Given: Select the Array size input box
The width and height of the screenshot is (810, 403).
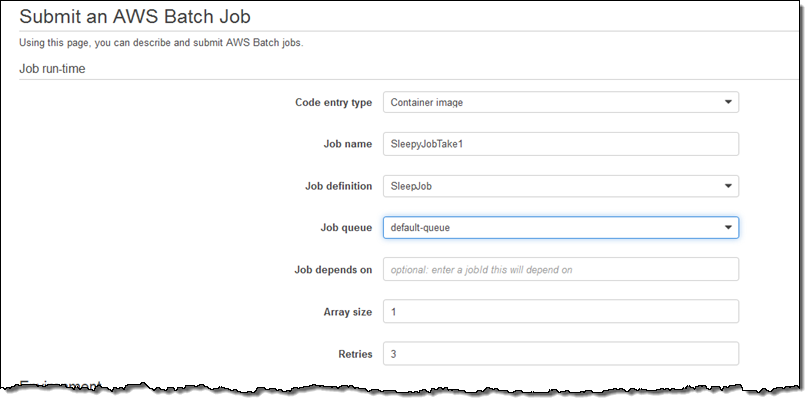Looking at the screenshot, I should tap(560, 312).
